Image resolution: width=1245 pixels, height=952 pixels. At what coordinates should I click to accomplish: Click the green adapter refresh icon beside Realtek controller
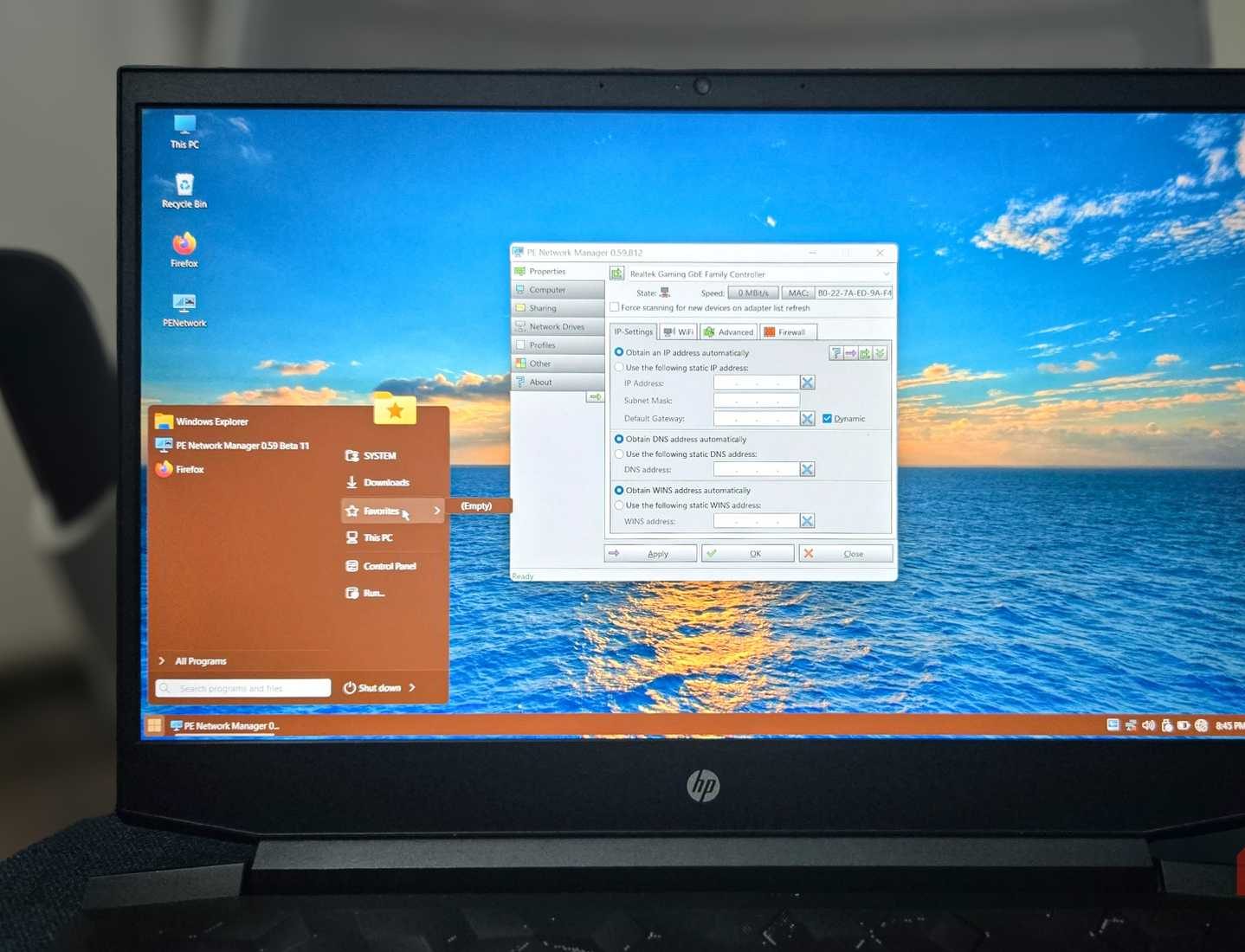coord(616,273)
